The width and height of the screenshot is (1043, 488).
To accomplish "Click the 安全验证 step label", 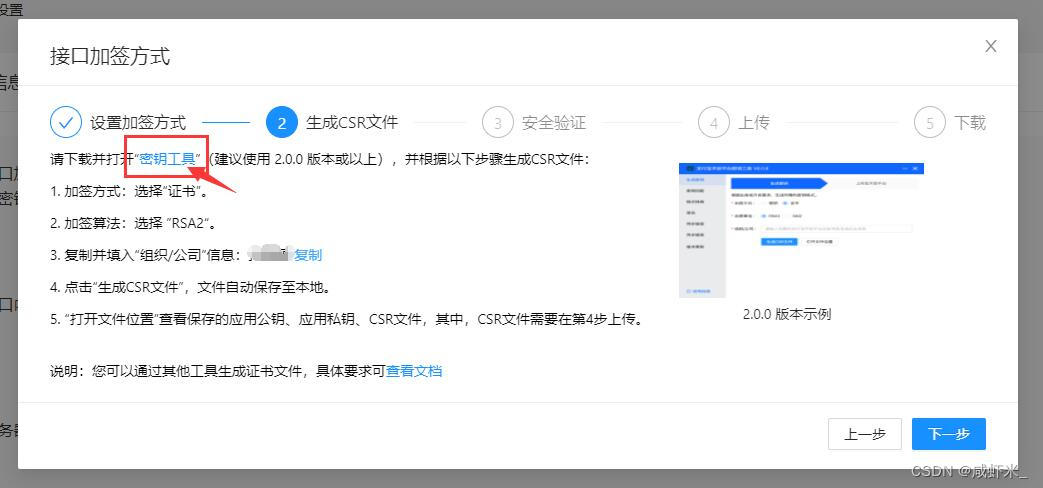I will [554, 123].
